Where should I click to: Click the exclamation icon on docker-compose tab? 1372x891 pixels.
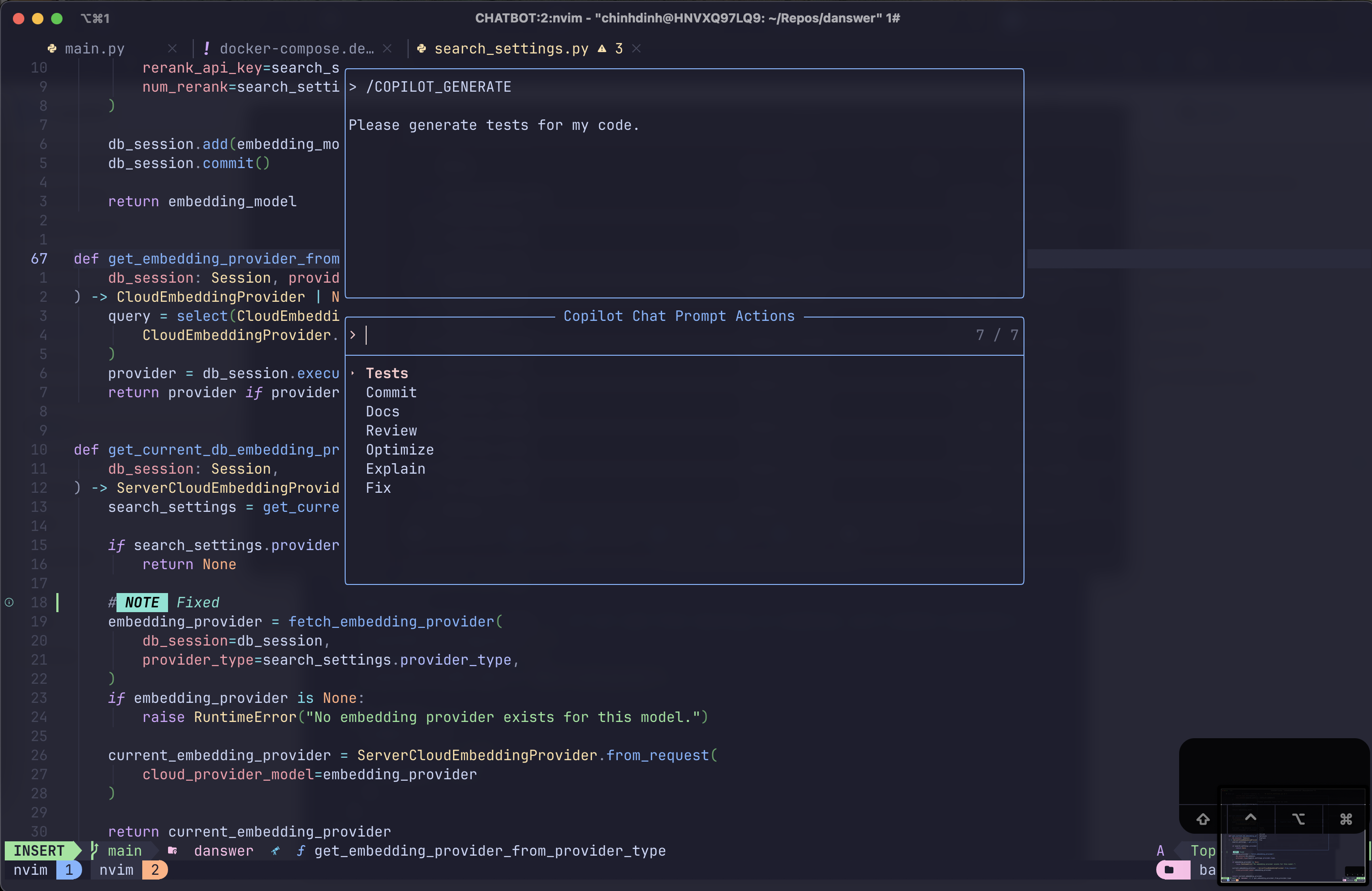coord(206,49)
